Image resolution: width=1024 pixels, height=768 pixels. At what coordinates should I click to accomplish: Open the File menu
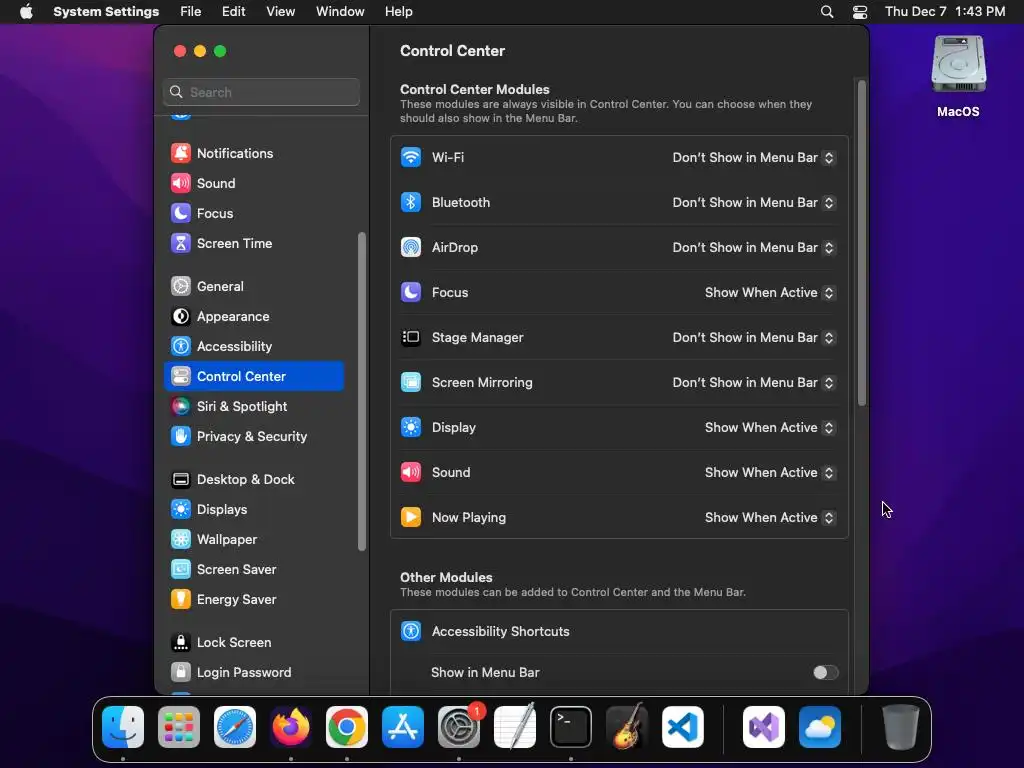coord(191,12)
